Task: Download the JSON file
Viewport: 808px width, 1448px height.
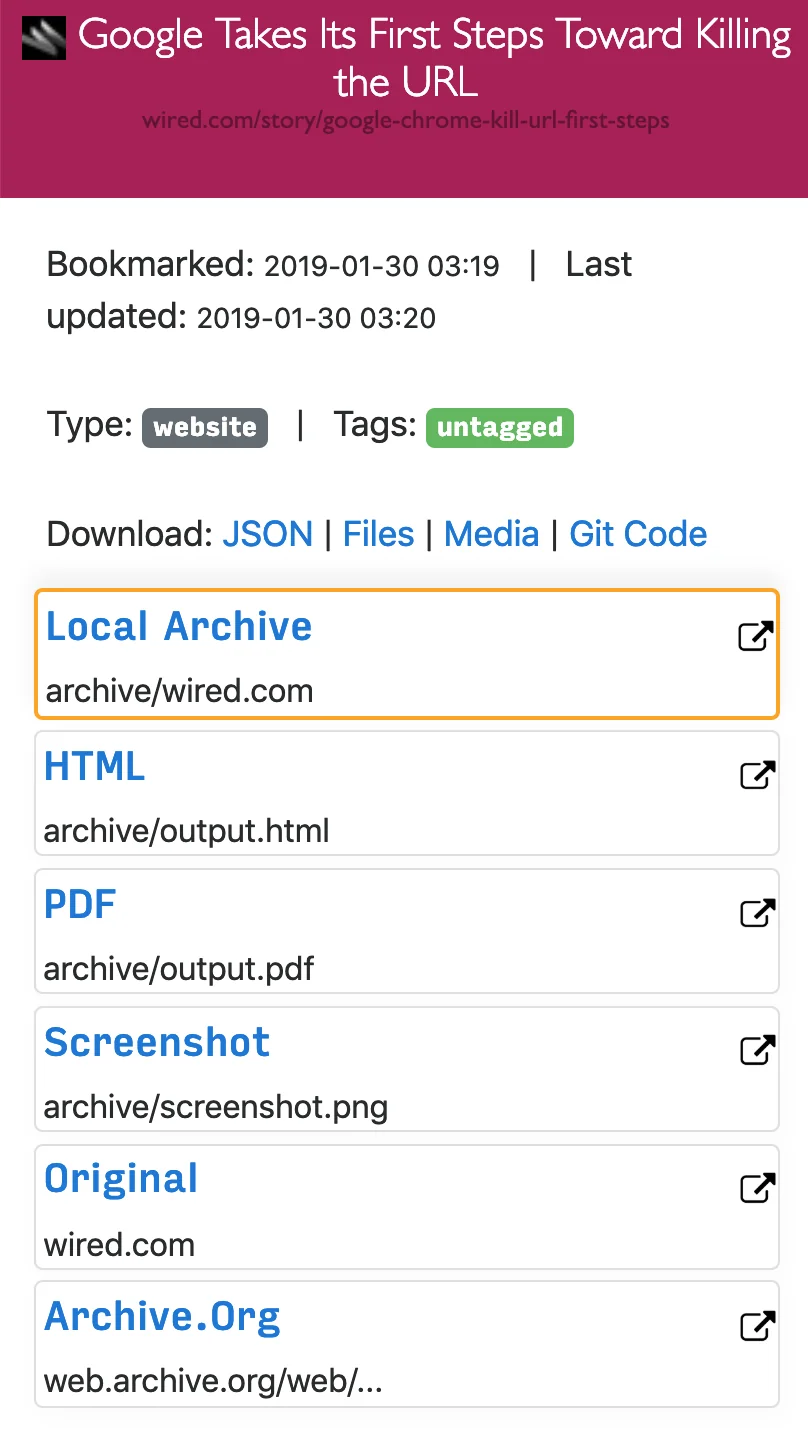Action: tap(267, 534)
